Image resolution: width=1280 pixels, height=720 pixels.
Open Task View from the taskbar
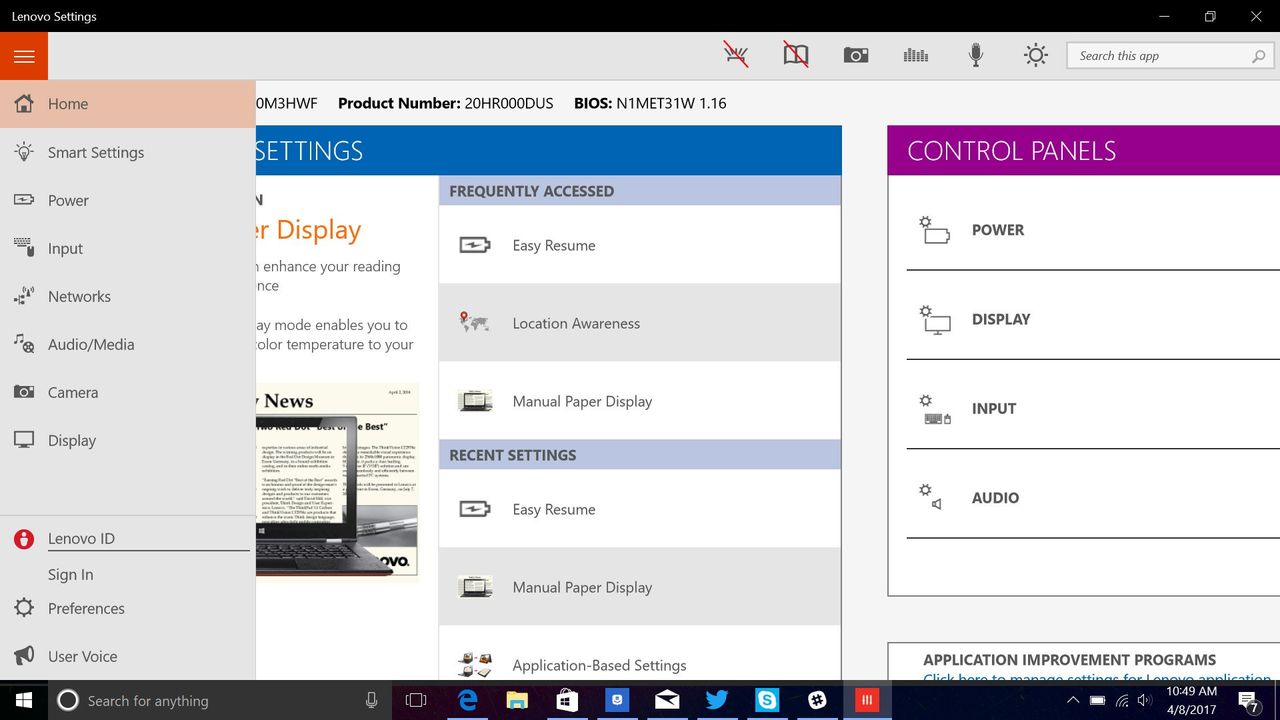[x=416, y=700]
